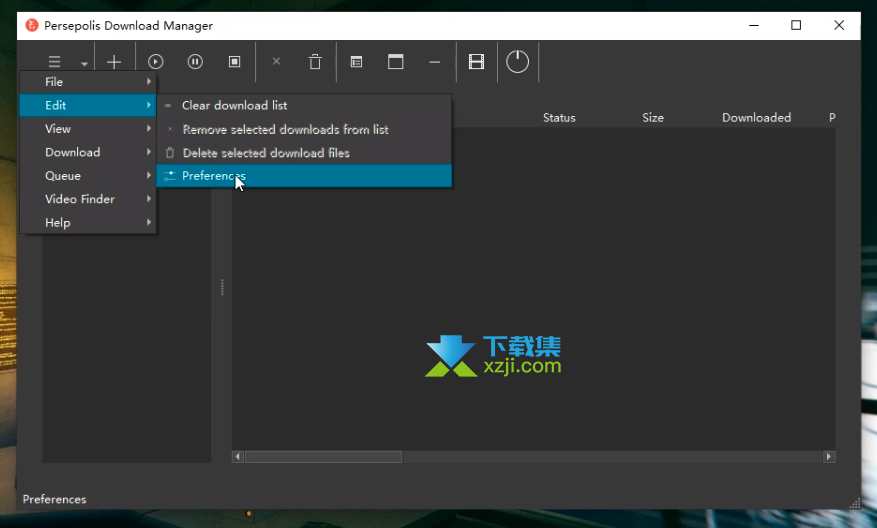Image resolution: width=877 pixels, height=528 pixels.
Task: Open the Download submenu
Action: click(88, 152)
